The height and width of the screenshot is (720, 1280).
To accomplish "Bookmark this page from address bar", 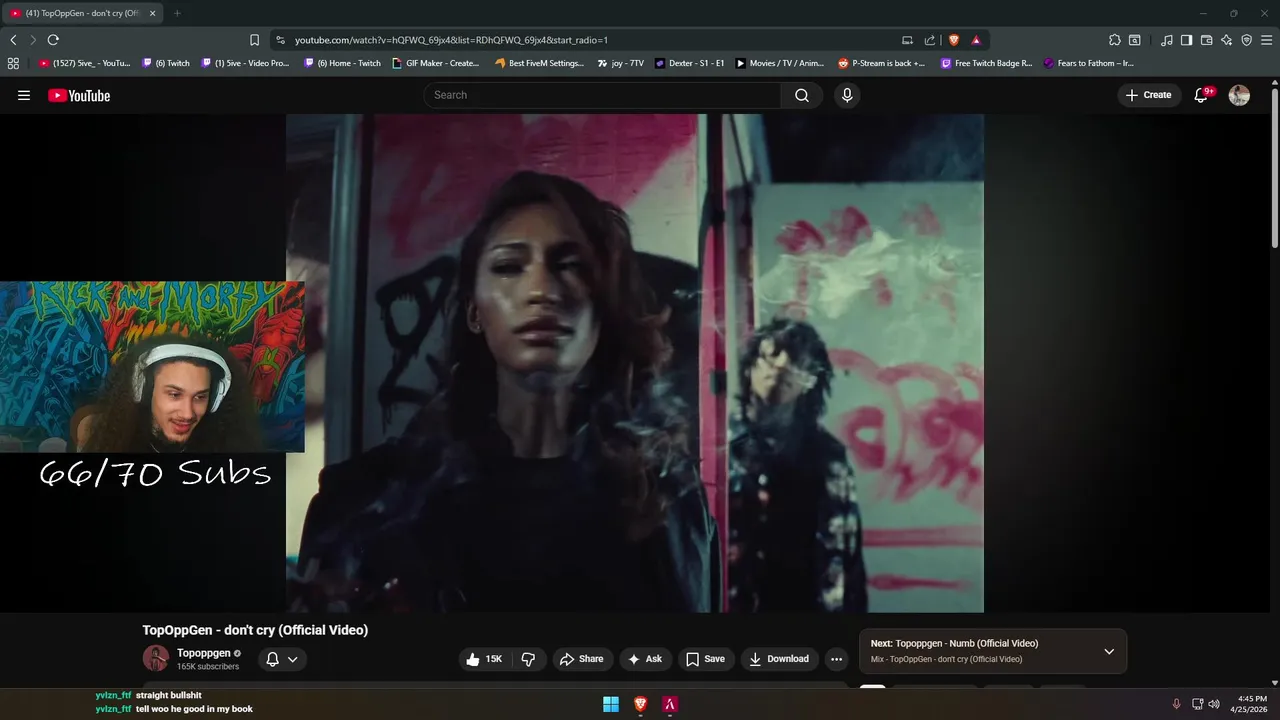I will point(254,40).
